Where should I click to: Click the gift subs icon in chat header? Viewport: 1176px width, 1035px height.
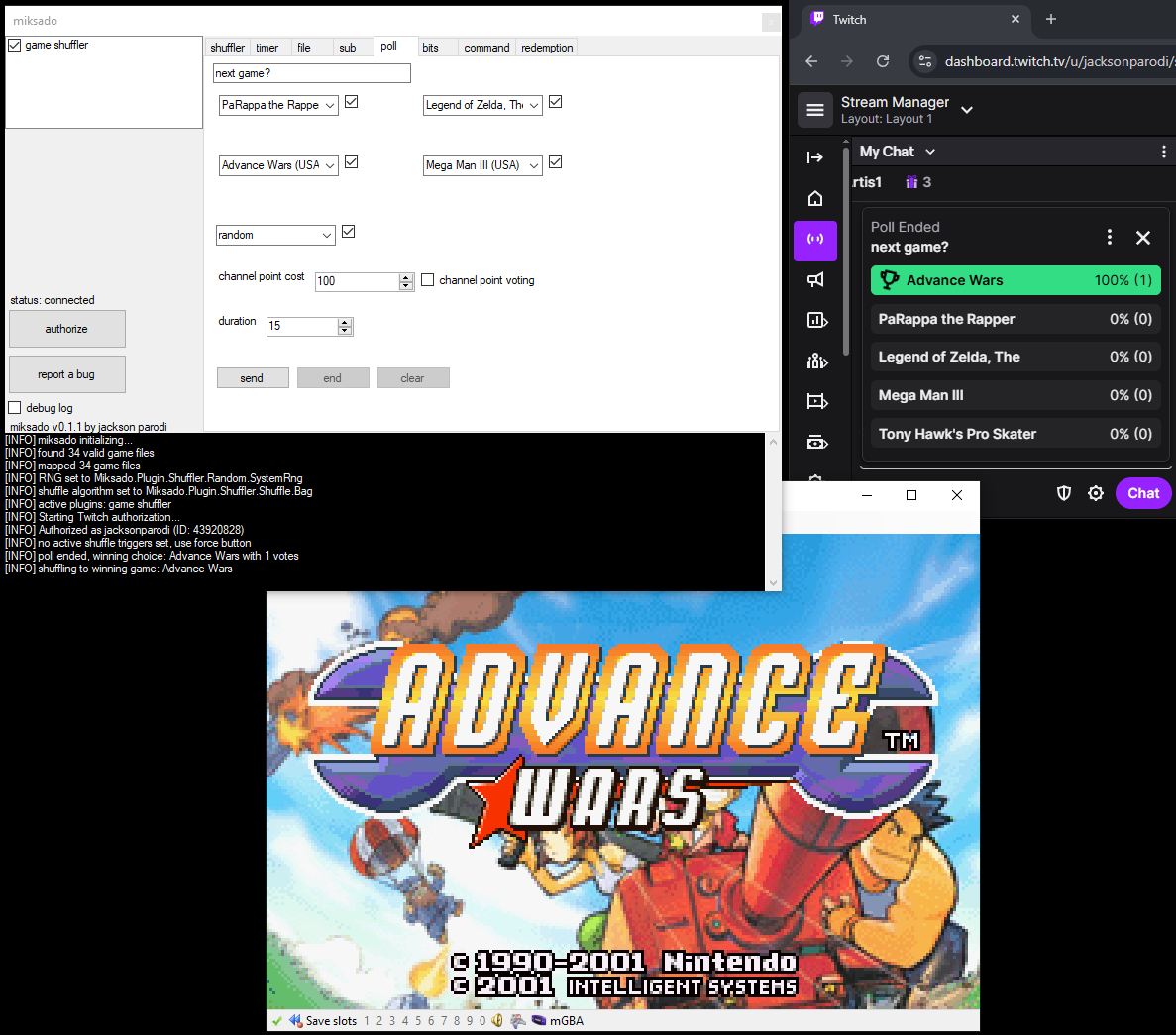(911, 182)
